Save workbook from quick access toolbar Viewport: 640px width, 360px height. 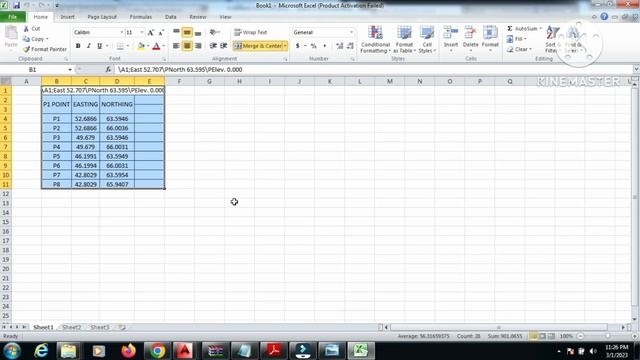click(16, 5)
